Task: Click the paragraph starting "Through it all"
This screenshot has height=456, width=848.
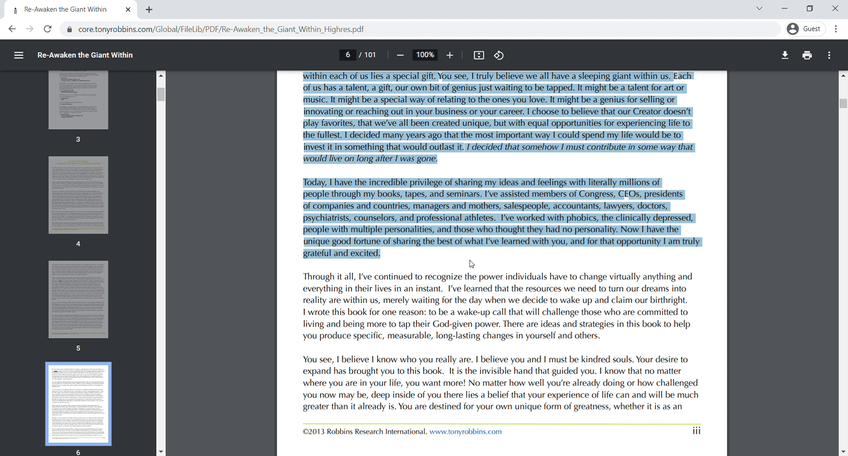Action: tap(498, 306)
